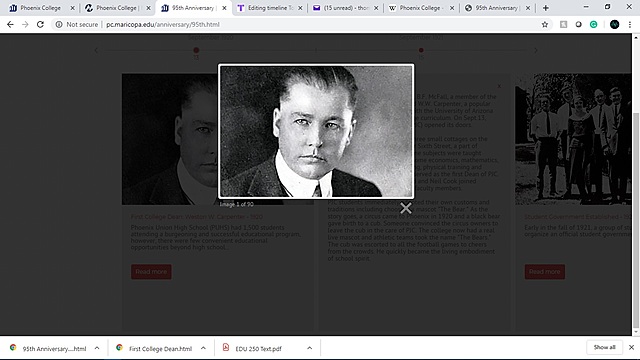The image size is (640, 360).
Task: Bookmark this page with the star icon
Action: click(544, 24)
